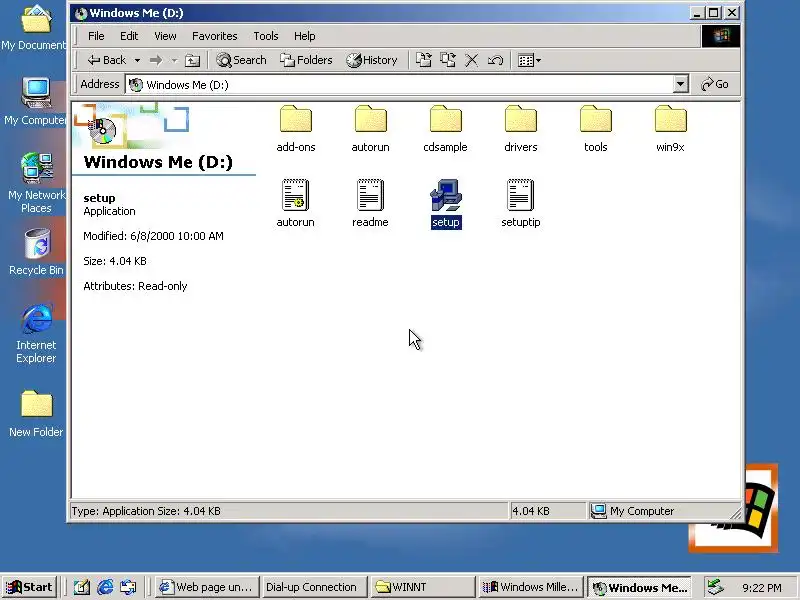Open New Folder desktop icon
The image size is (800, 600).
36,413
